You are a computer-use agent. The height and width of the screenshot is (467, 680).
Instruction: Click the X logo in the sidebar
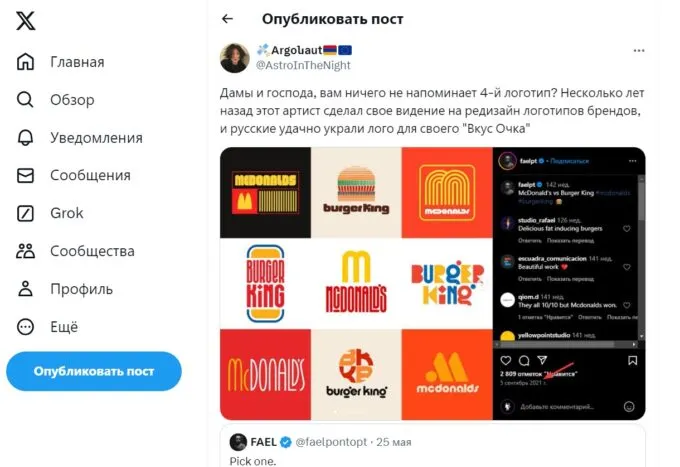click(27, 24)
